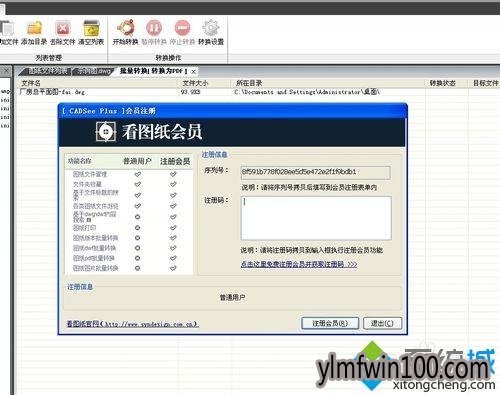The width and height of the screenshot is (500, 395).
Task: Click the 去除文件 delete icon
Action: click(x=63, y=28)
